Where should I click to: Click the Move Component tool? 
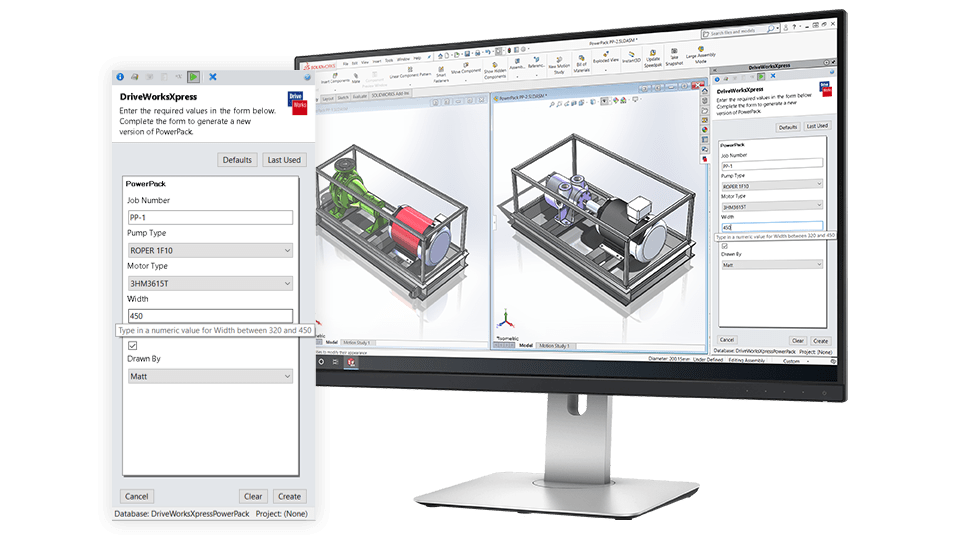(466, 67)
